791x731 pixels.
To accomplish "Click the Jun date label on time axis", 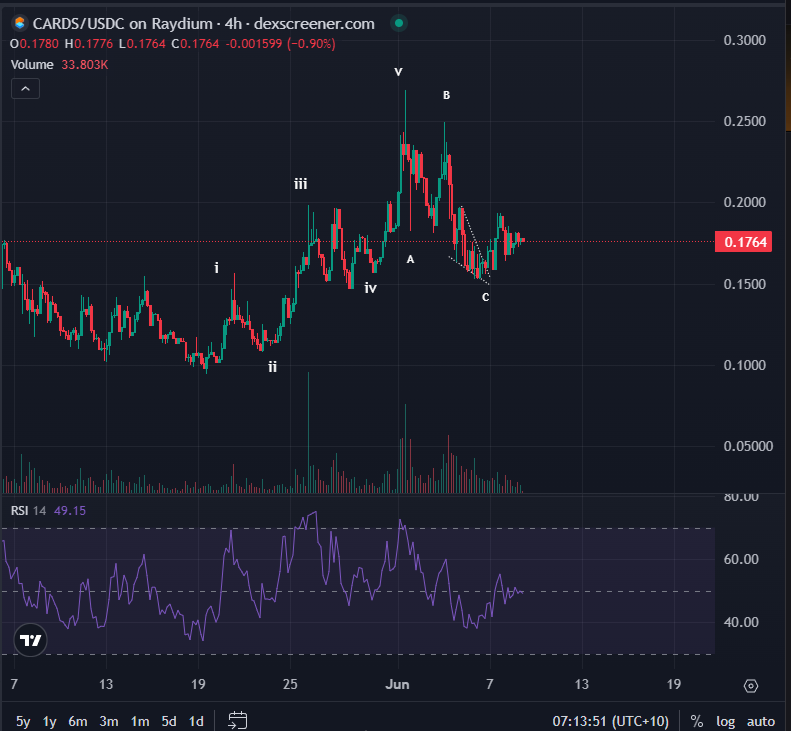I will tap(397, 685).
